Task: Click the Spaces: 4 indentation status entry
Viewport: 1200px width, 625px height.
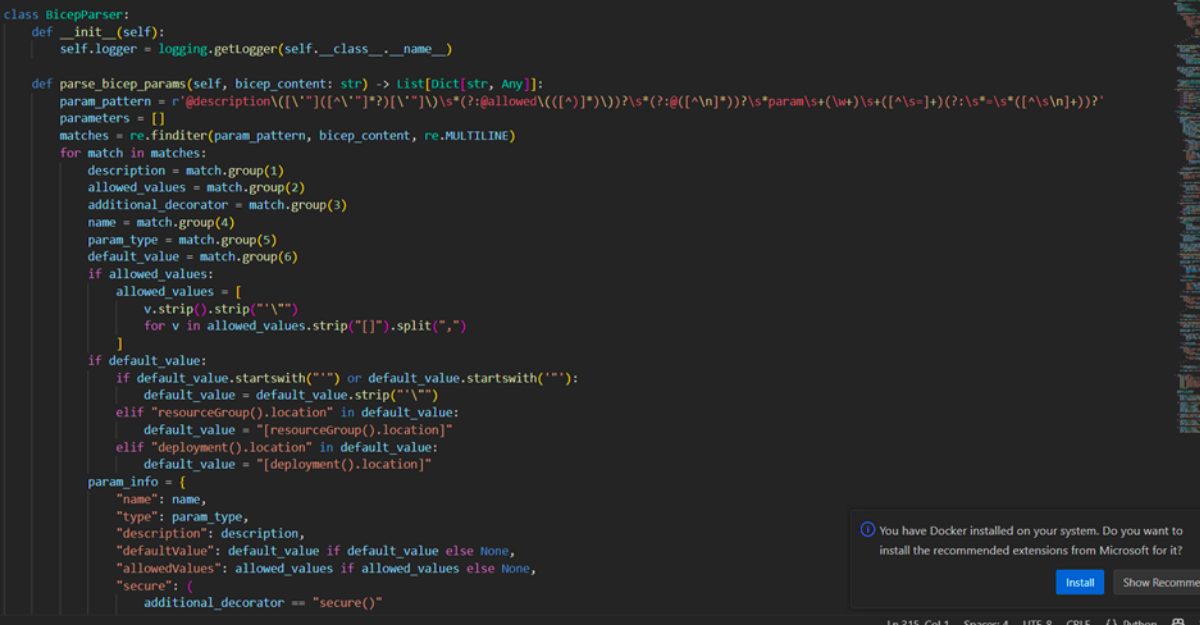Action: 987,621
